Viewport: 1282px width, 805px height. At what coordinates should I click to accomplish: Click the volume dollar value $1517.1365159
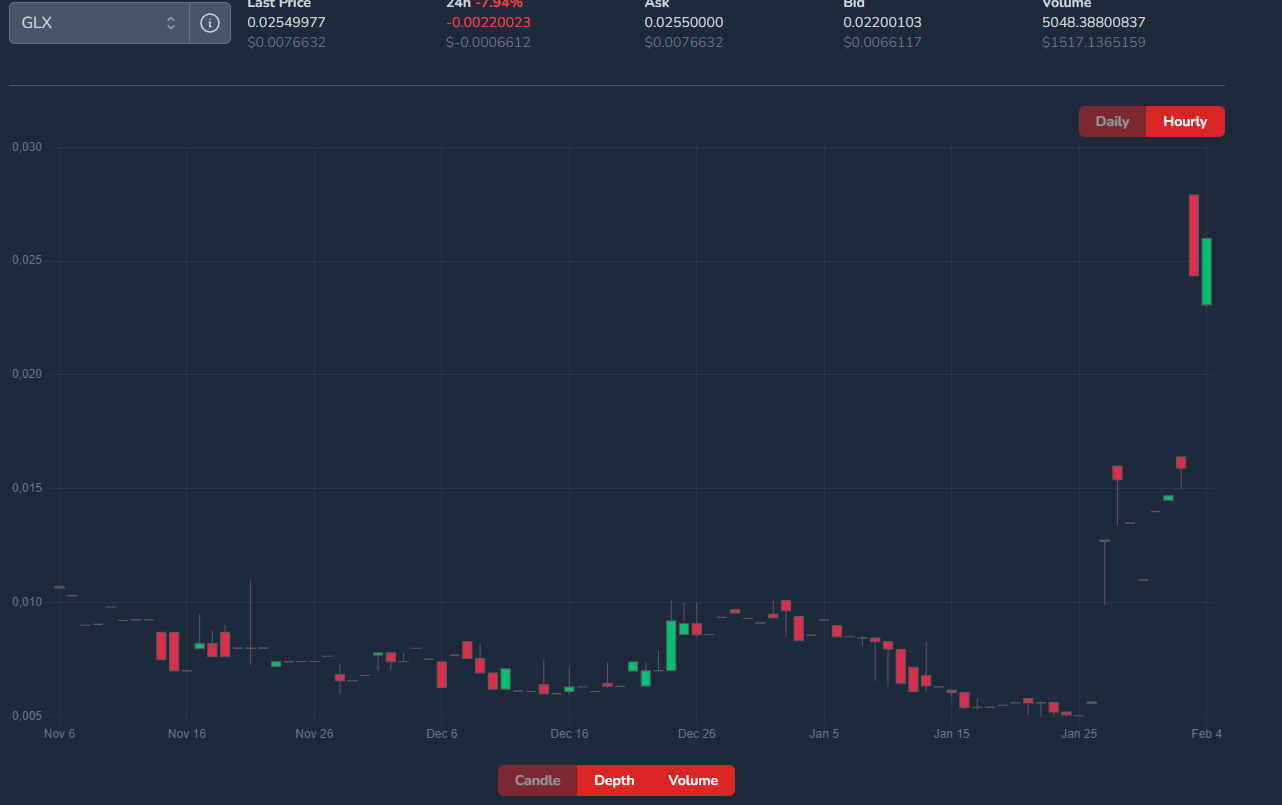(1094, 43)
